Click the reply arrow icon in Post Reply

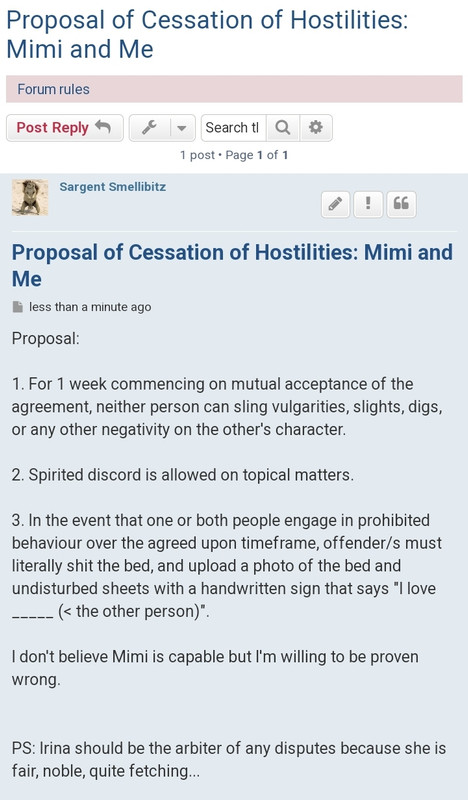tap(103, 127)
